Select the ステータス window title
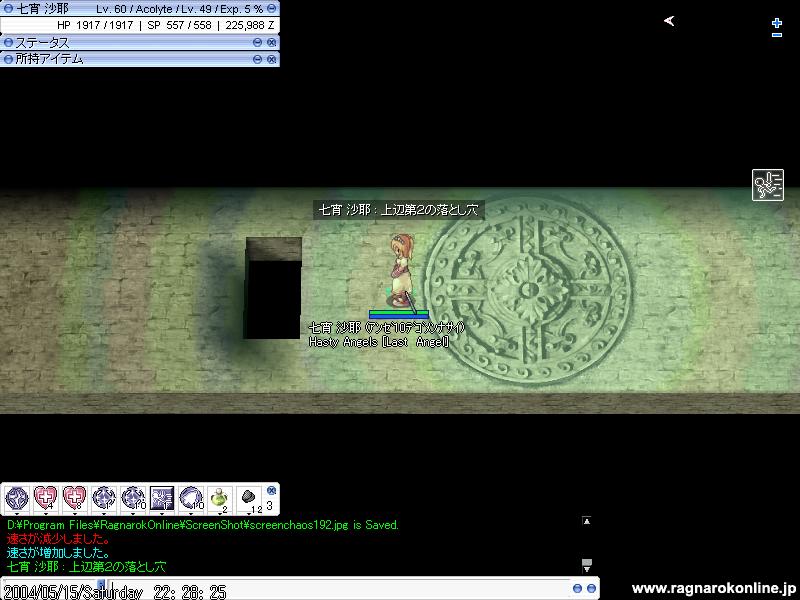 click(x=42, y=43)
